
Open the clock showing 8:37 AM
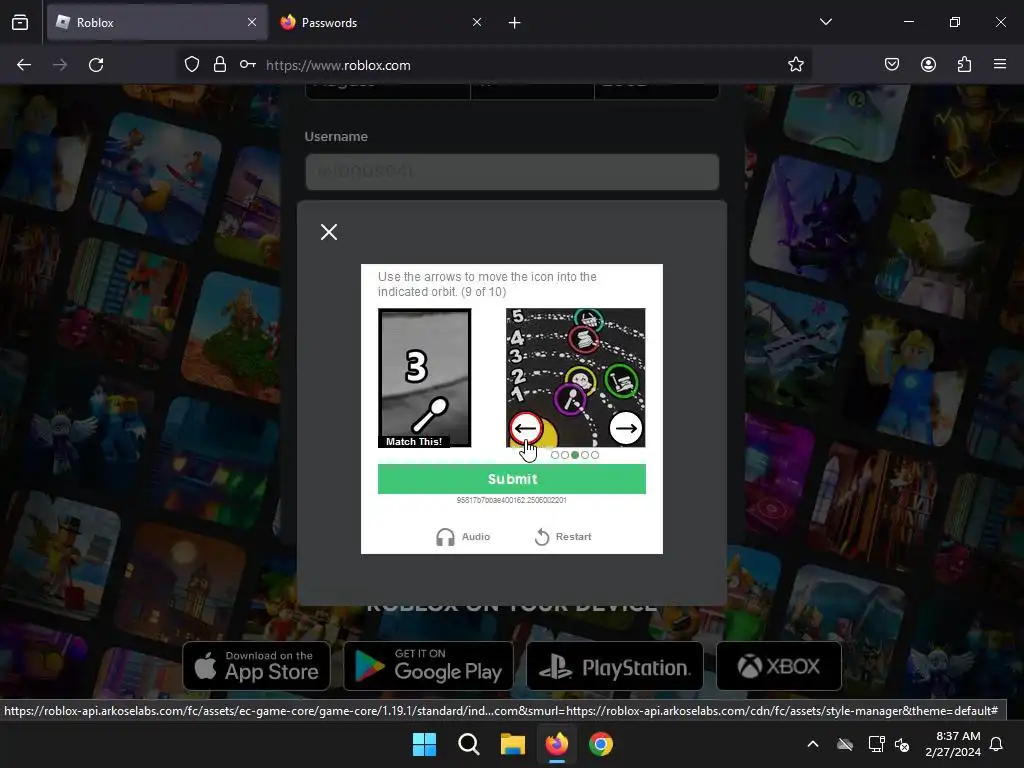[x=953, y=744]
